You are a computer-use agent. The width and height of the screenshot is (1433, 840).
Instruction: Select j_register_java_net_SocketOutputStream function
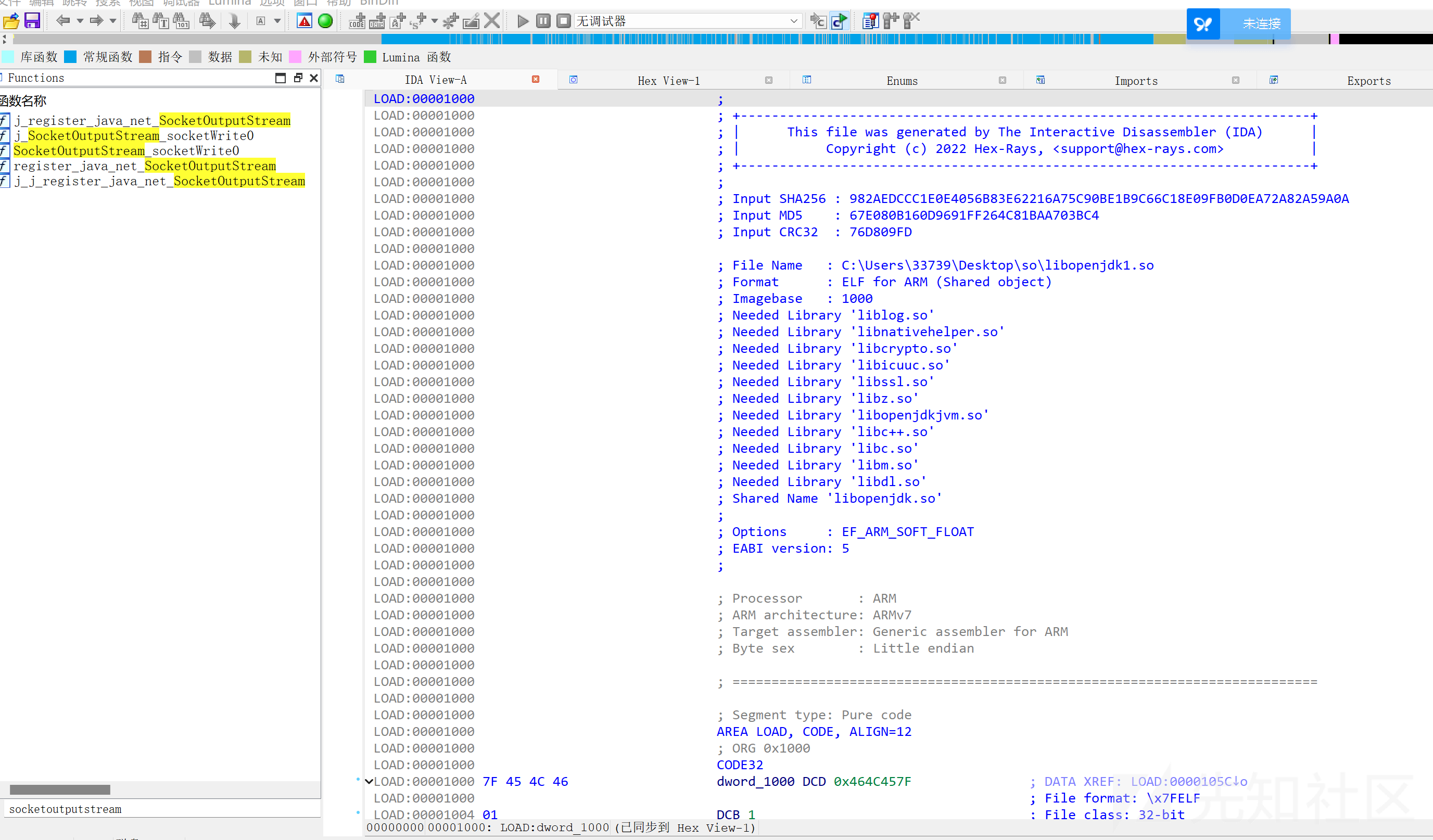click(153, 121)
